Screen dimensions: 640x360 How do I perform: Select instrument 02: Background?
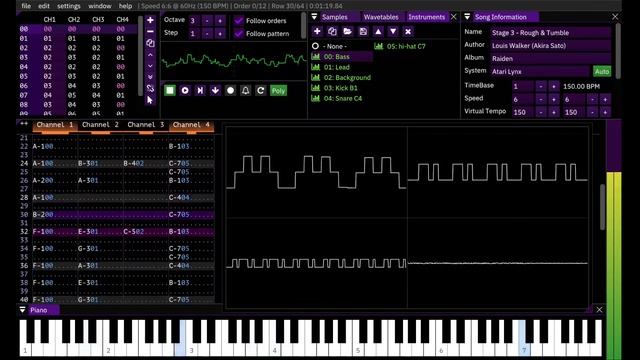(x=341, y=78)
